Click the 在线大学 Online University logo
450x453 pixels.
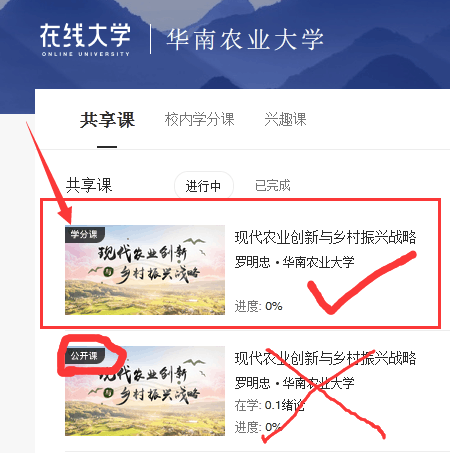tap(85, 39)
